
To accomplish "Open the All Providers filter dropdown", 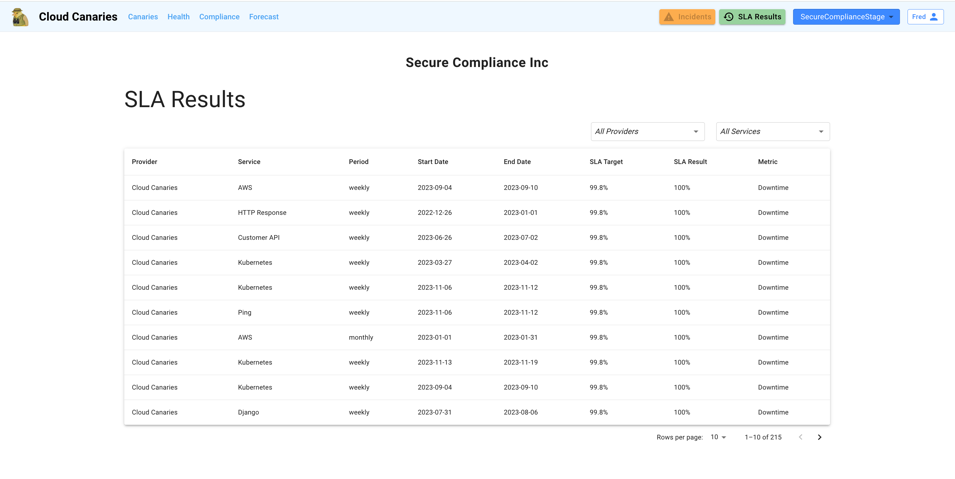I will coord(647,132).
